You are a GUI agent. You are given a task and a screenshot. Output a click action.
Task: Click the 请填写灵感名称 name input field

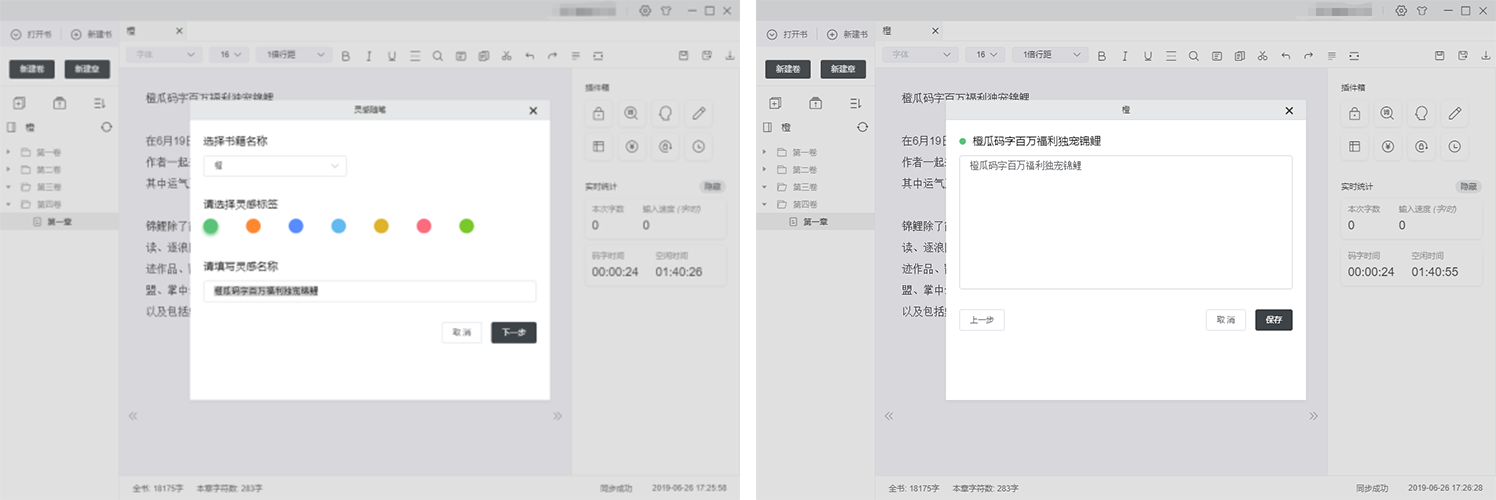click(x=370, y=291)
